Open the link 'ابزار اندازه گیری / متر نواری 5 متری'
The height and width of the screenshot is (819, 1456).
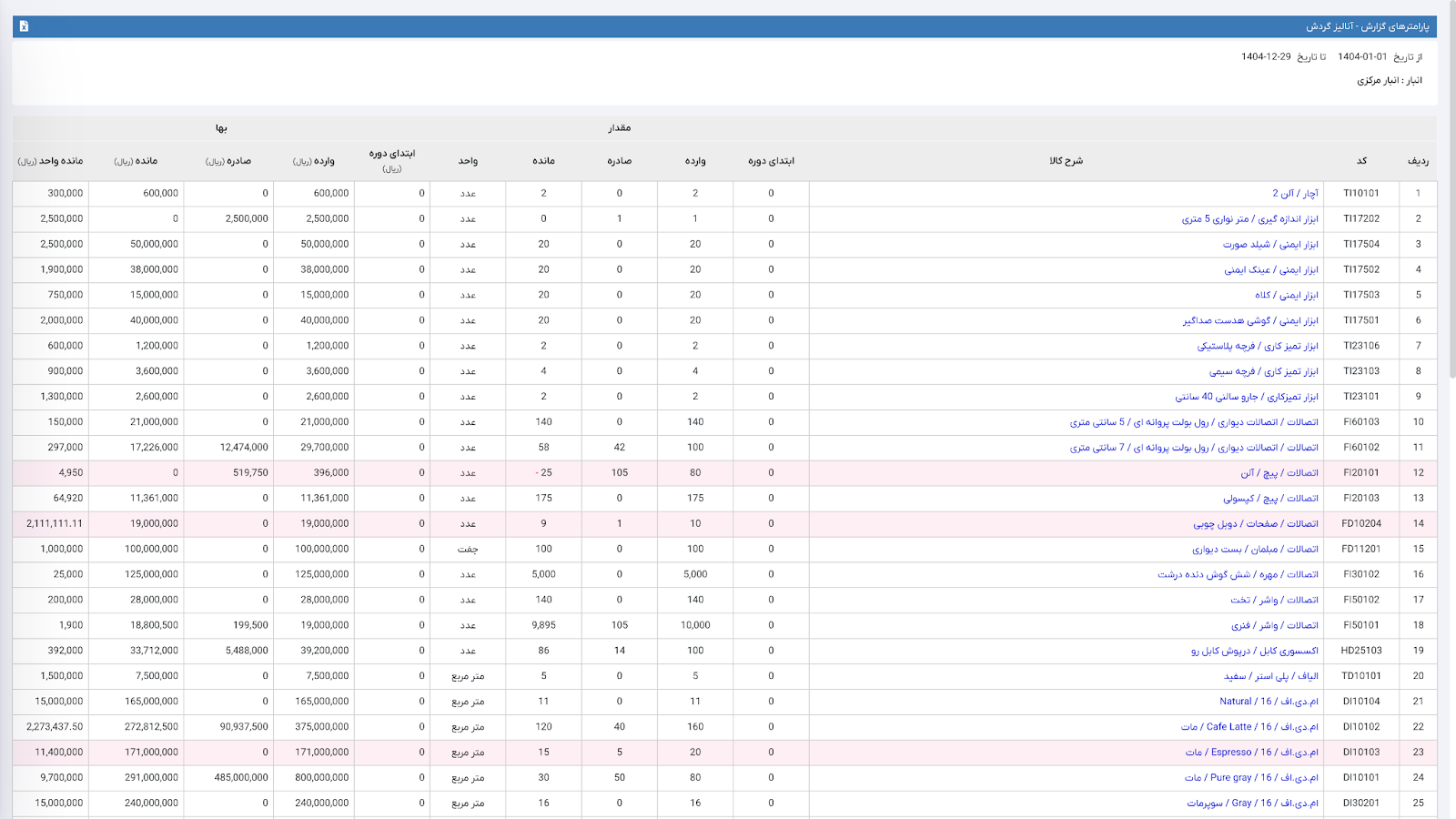[x=1249, y=218]
